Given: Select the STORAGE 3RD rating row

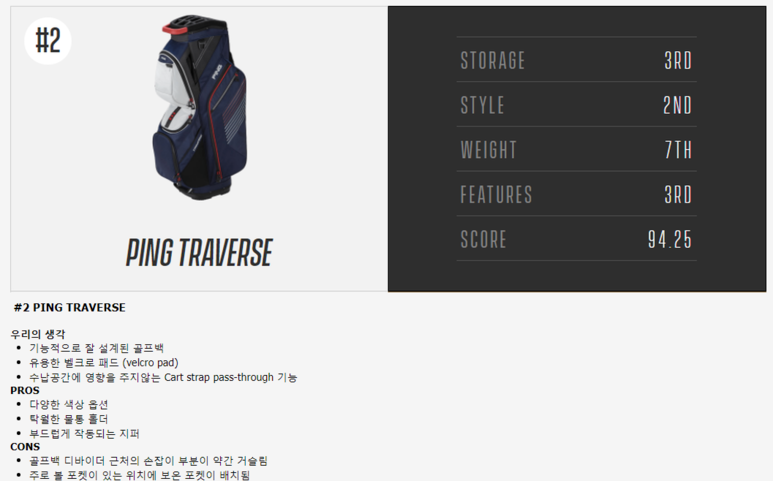Looking at the screenshot, I should tap(576, 60).
